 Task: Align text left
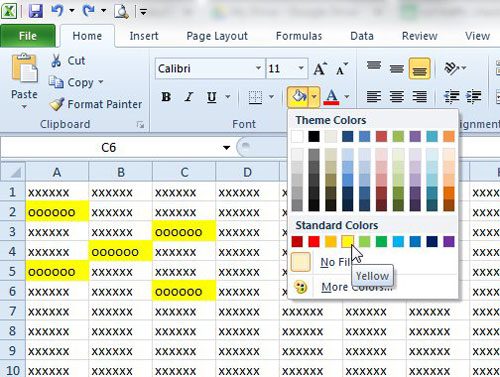tap(374, 97)
